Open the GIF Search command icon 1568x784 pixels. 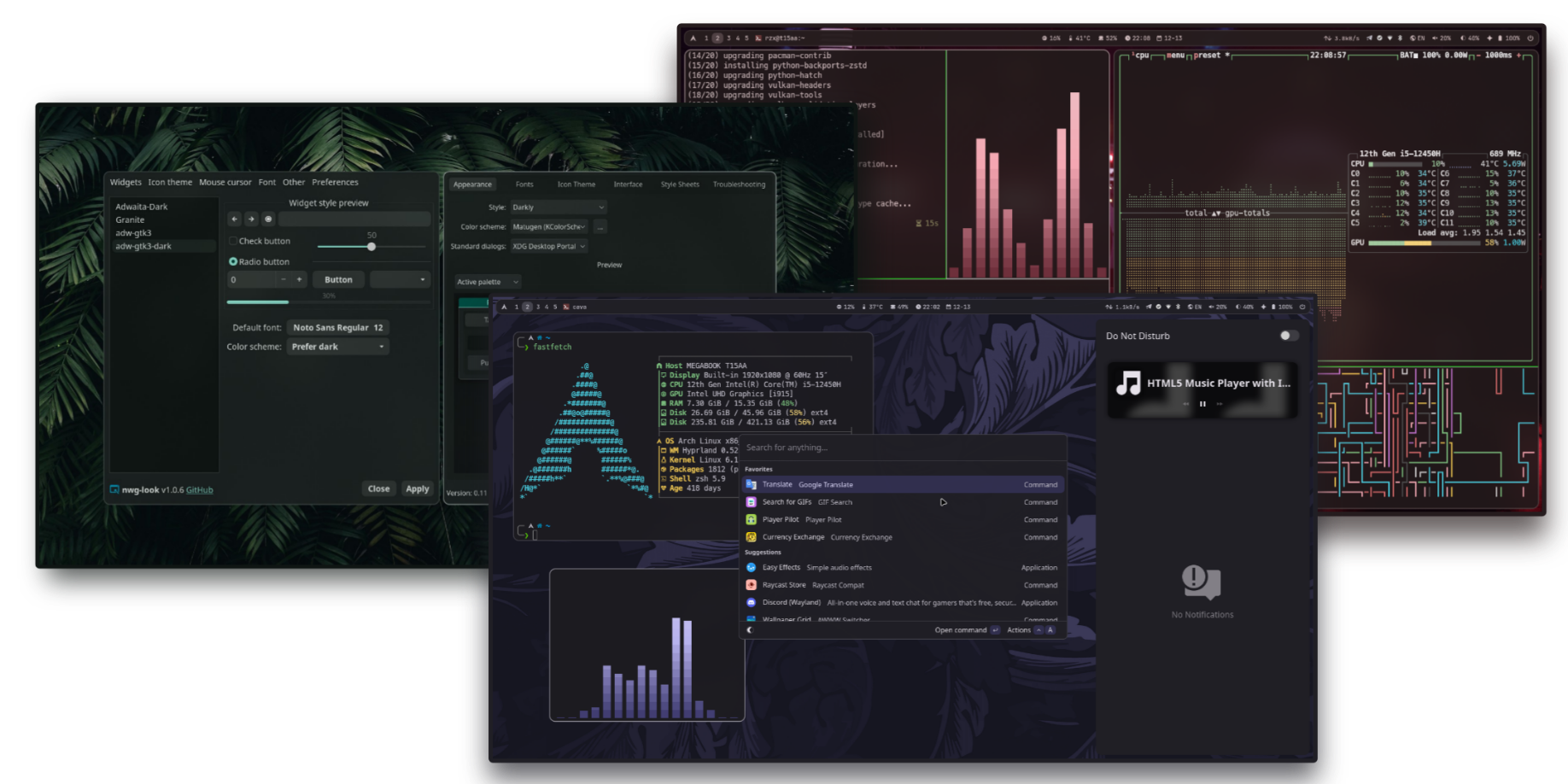tap(752, 502)
